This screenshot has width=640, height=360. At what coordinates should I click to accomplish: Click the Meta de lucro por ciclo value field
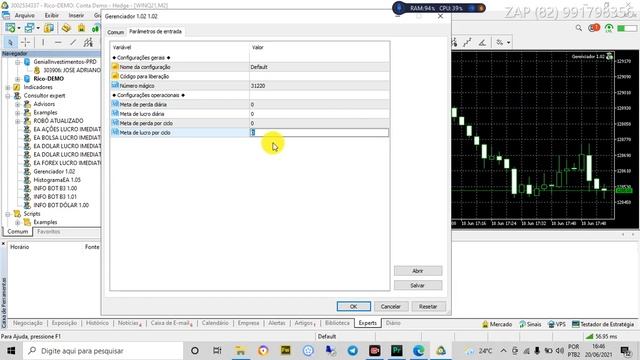(x=319, y=133)
